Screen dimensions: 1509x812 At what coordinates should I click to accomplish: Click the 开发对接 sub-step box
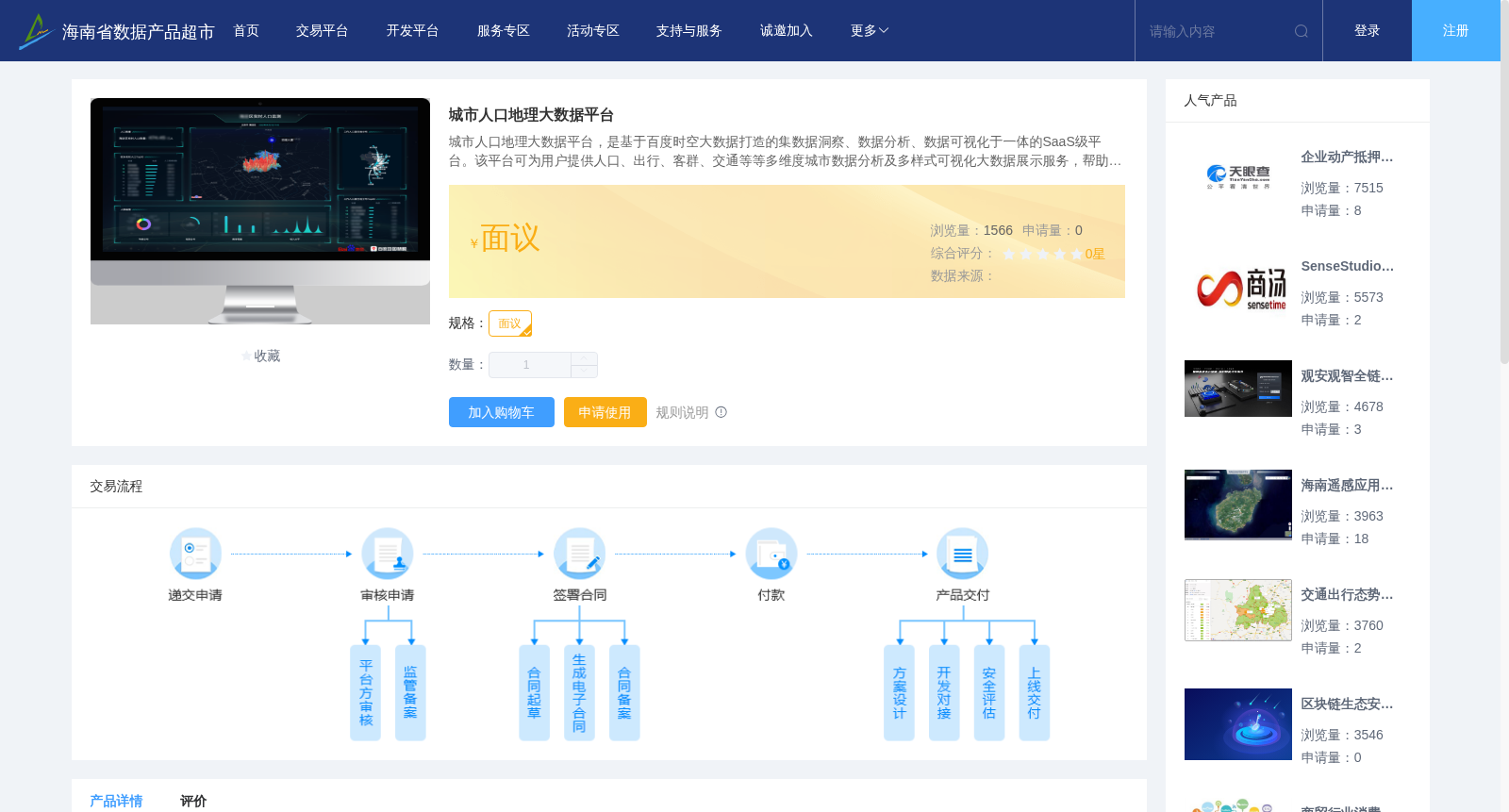coord(944,693)
